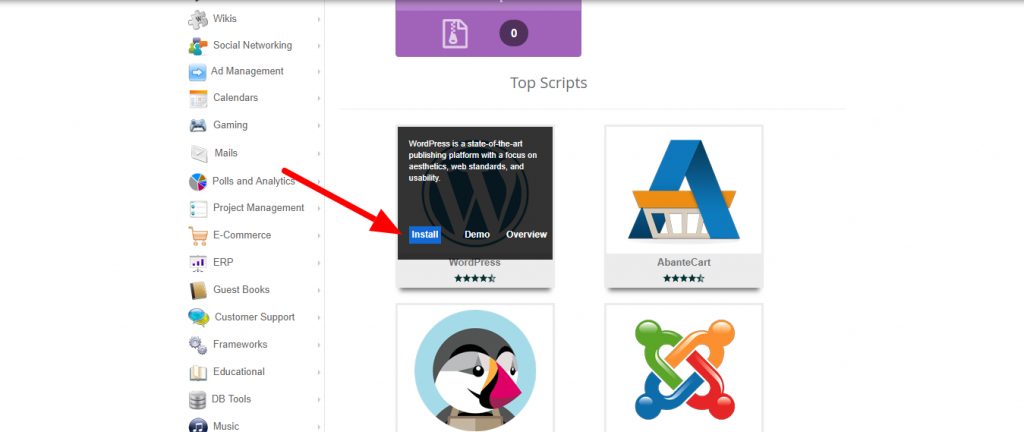This screenshot has width=1024, height=432.
Task: Open the PrestaShop puffin logo thumbnail
Action: coord(475,369)
